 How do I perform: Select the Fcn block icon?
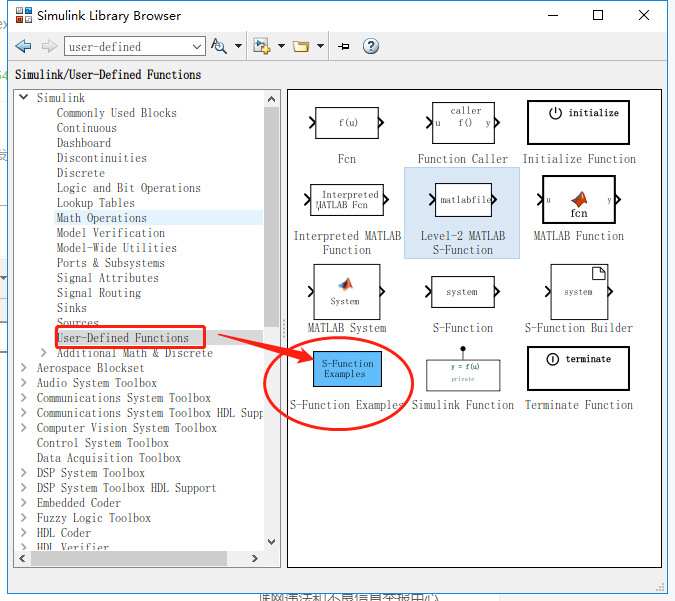tap(347, 123)
